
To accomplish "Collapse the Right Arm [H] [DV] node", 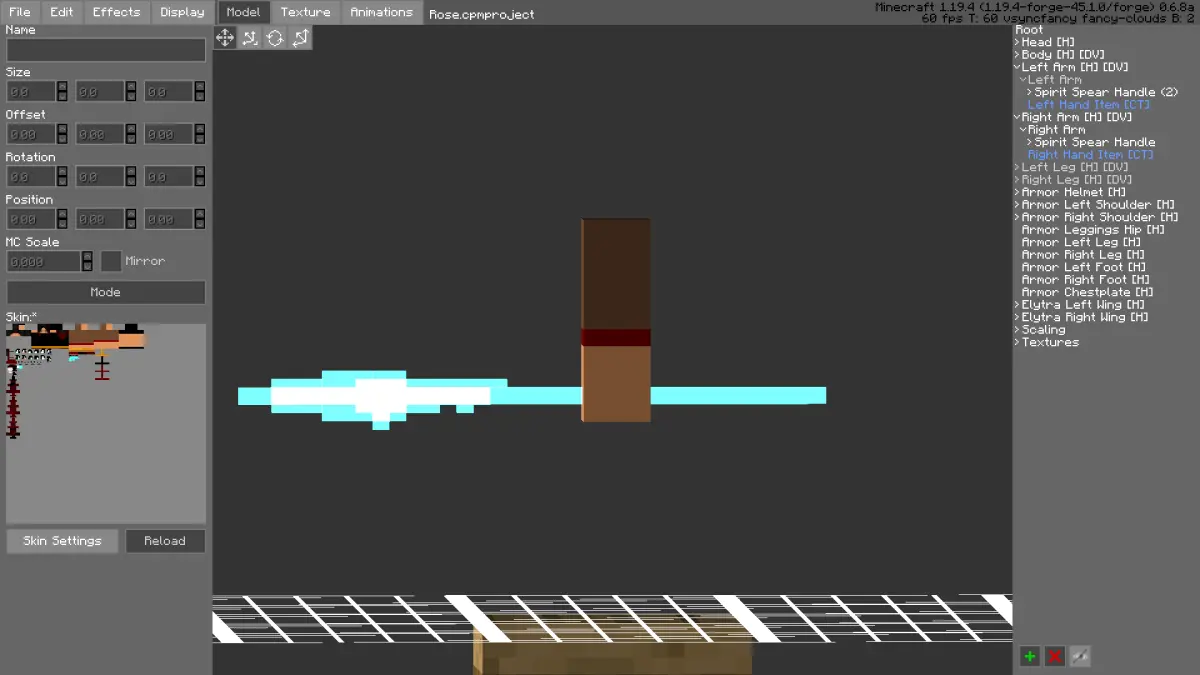I will pos(1018,117).
